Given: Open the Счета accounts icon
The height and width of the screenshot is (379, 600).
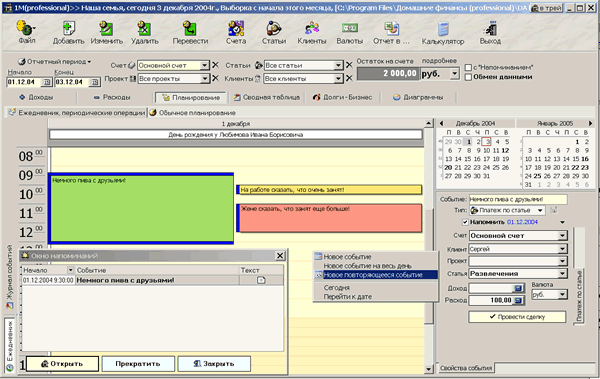Looking at the screenshot, I should tap(236, 33).
